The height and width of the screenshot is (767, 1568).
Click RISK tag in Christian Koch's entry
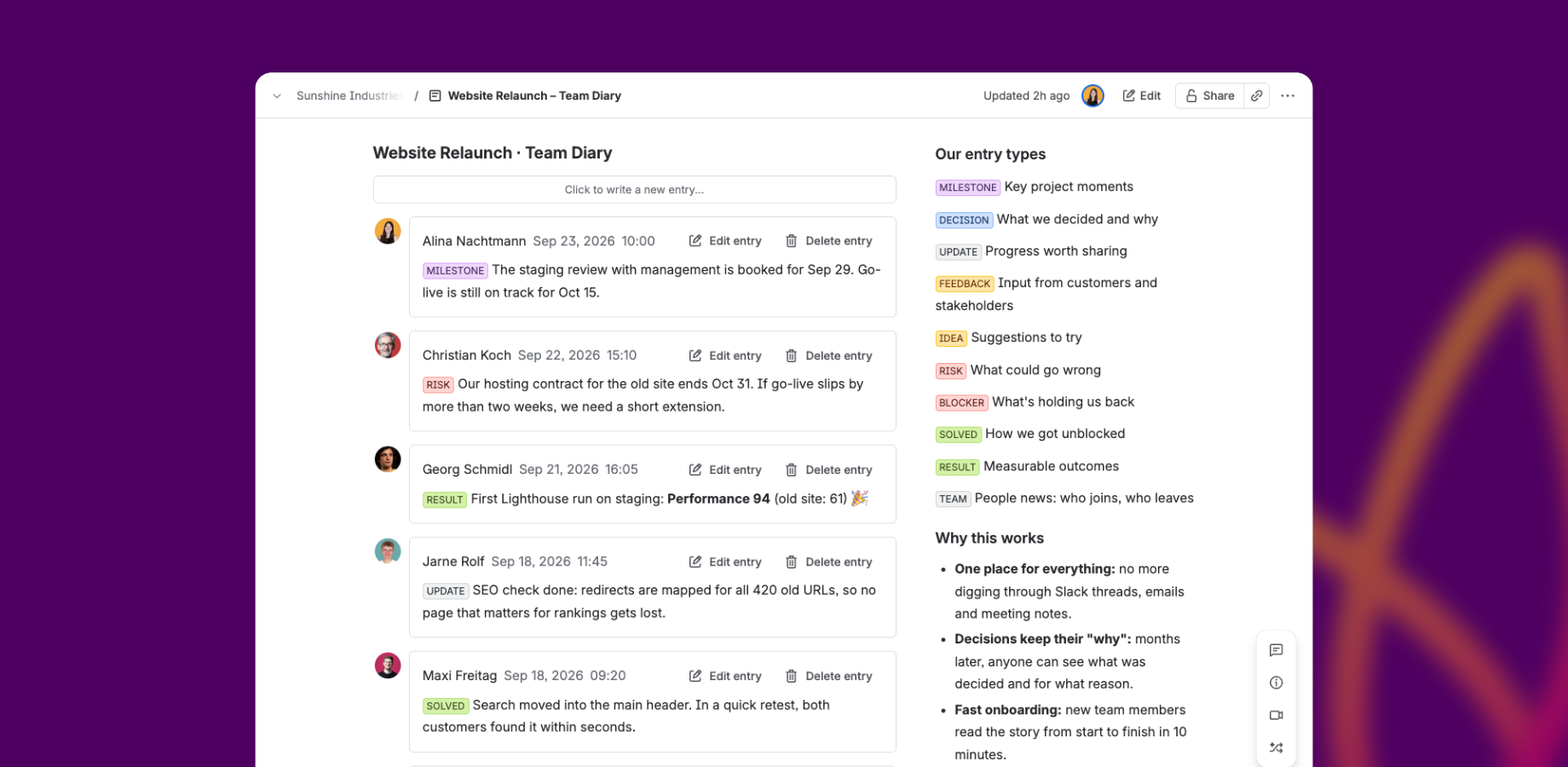438,384
